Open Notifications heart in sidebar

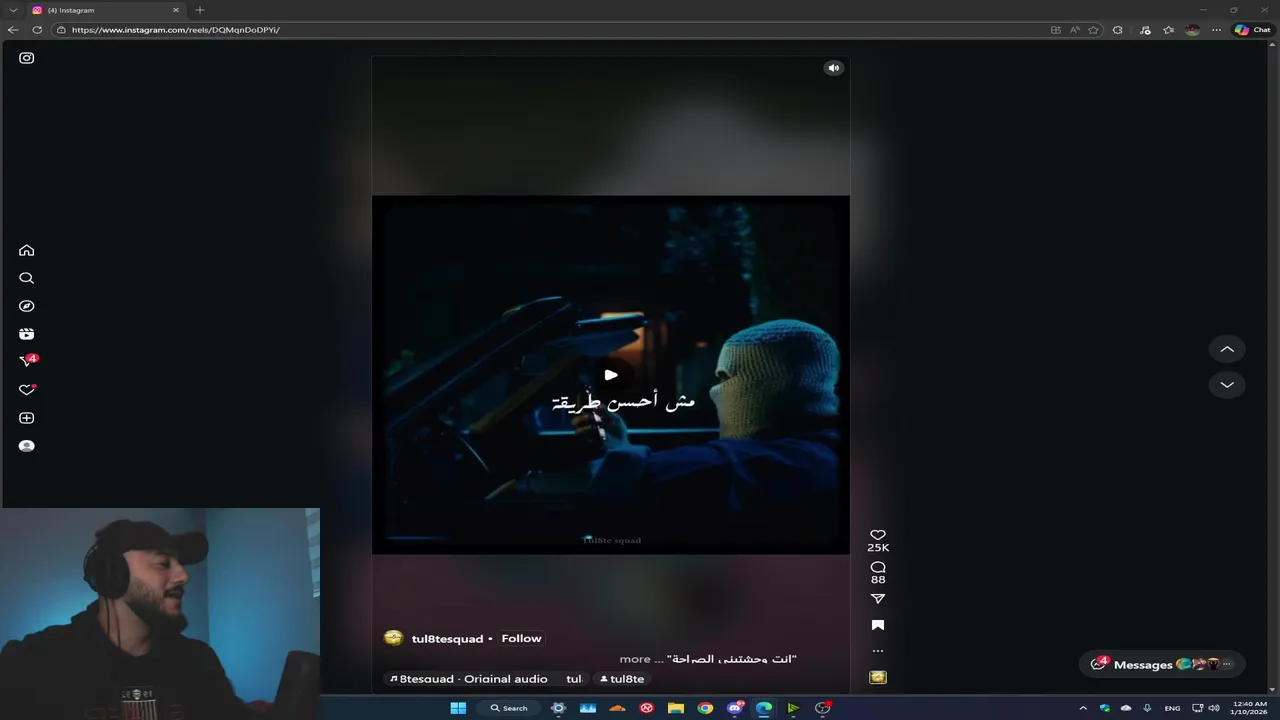pos(27,390)
